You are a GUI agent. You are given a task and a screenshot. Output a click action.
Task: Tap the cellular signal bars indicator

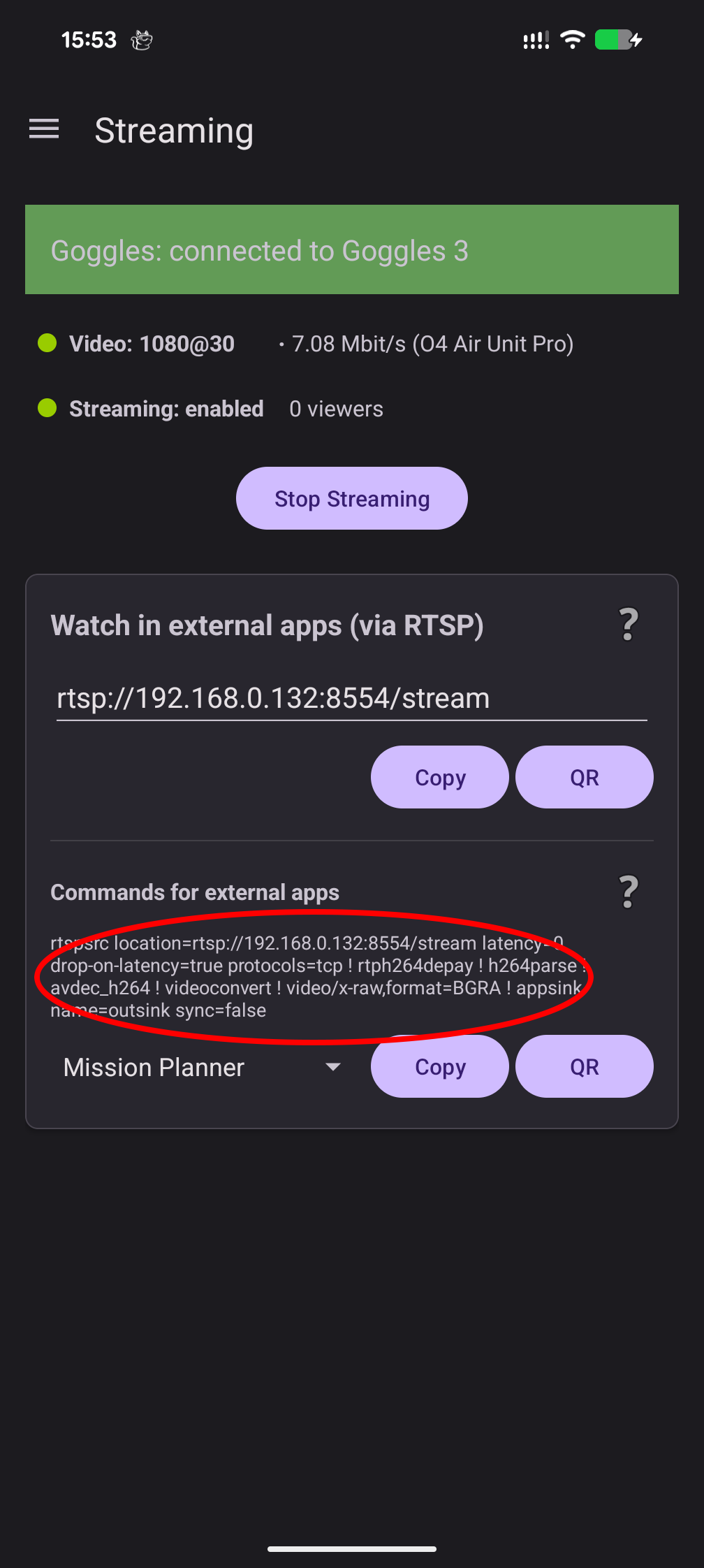[535, 40]
